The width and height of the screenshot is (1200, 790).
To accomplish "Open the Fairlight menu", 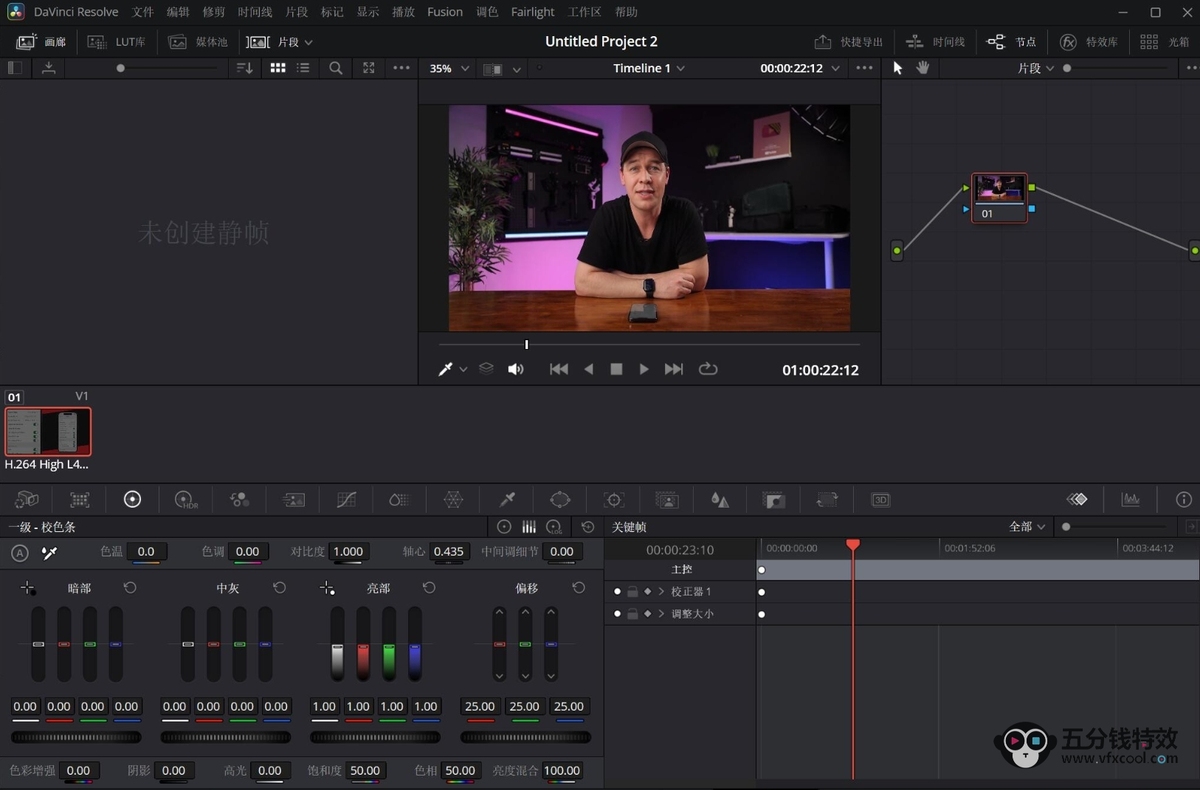I will (x=532, y=12).
